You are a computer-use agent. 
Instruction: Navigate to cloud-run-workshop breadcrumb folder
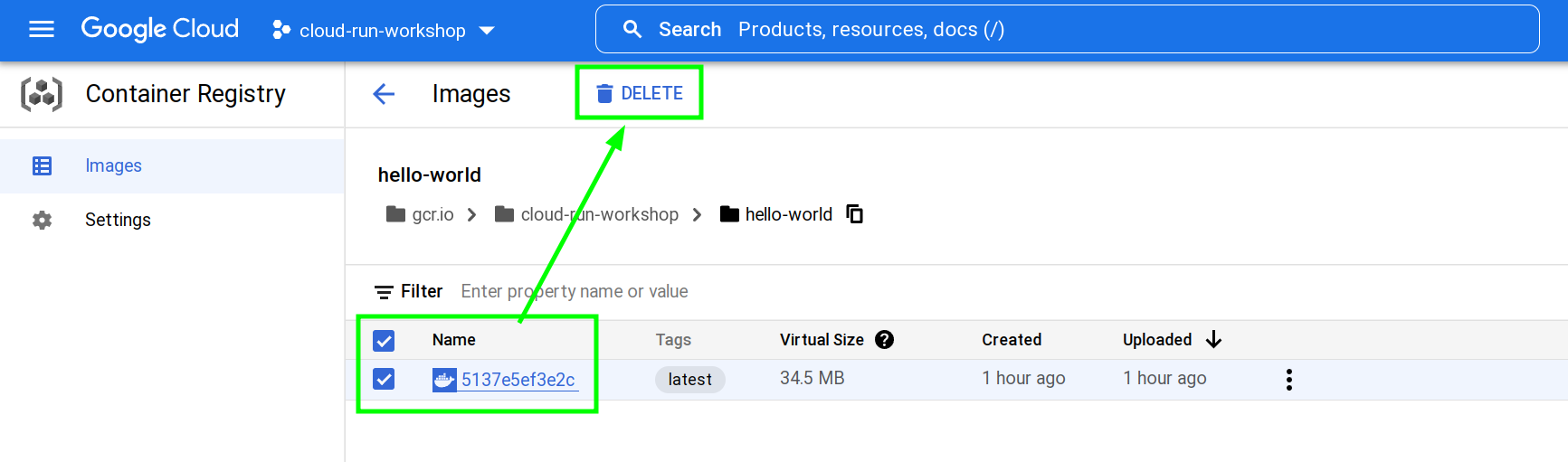click(598, 214)
